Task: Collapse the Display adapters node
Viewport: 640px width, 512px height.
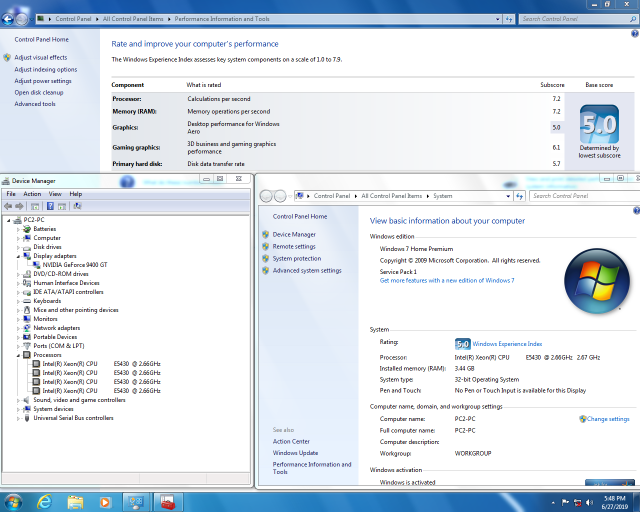Action: tap(19, 256)
